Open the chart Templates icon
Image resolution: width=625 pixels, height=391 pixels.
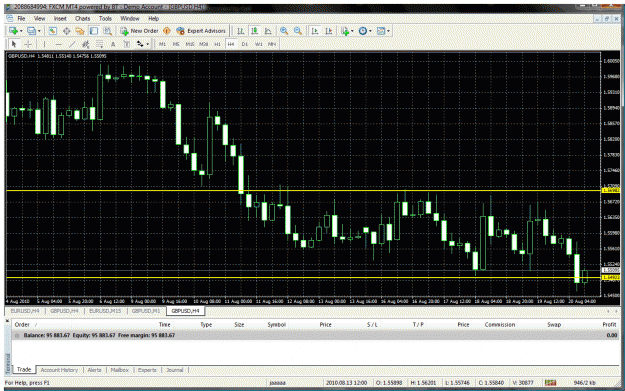point(381,31)
